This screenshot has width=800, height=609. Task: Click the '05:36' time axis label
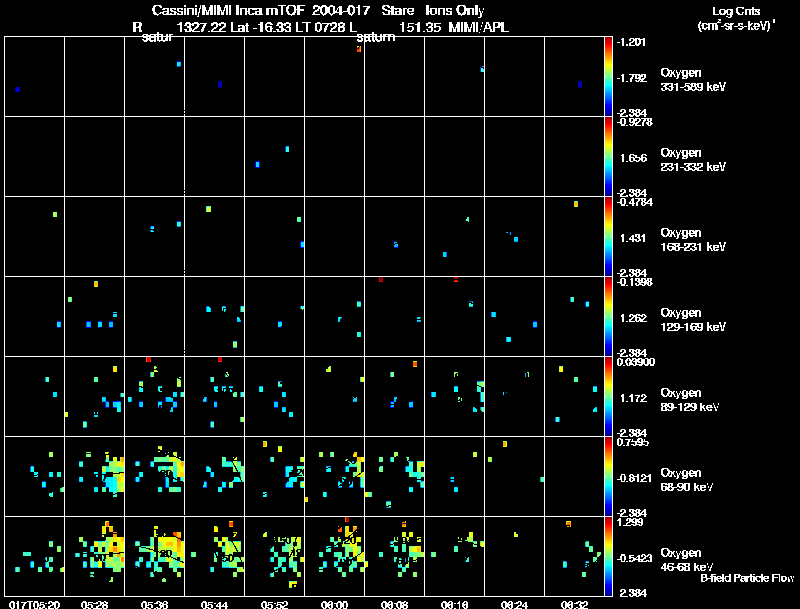click(x=155, y=604)
